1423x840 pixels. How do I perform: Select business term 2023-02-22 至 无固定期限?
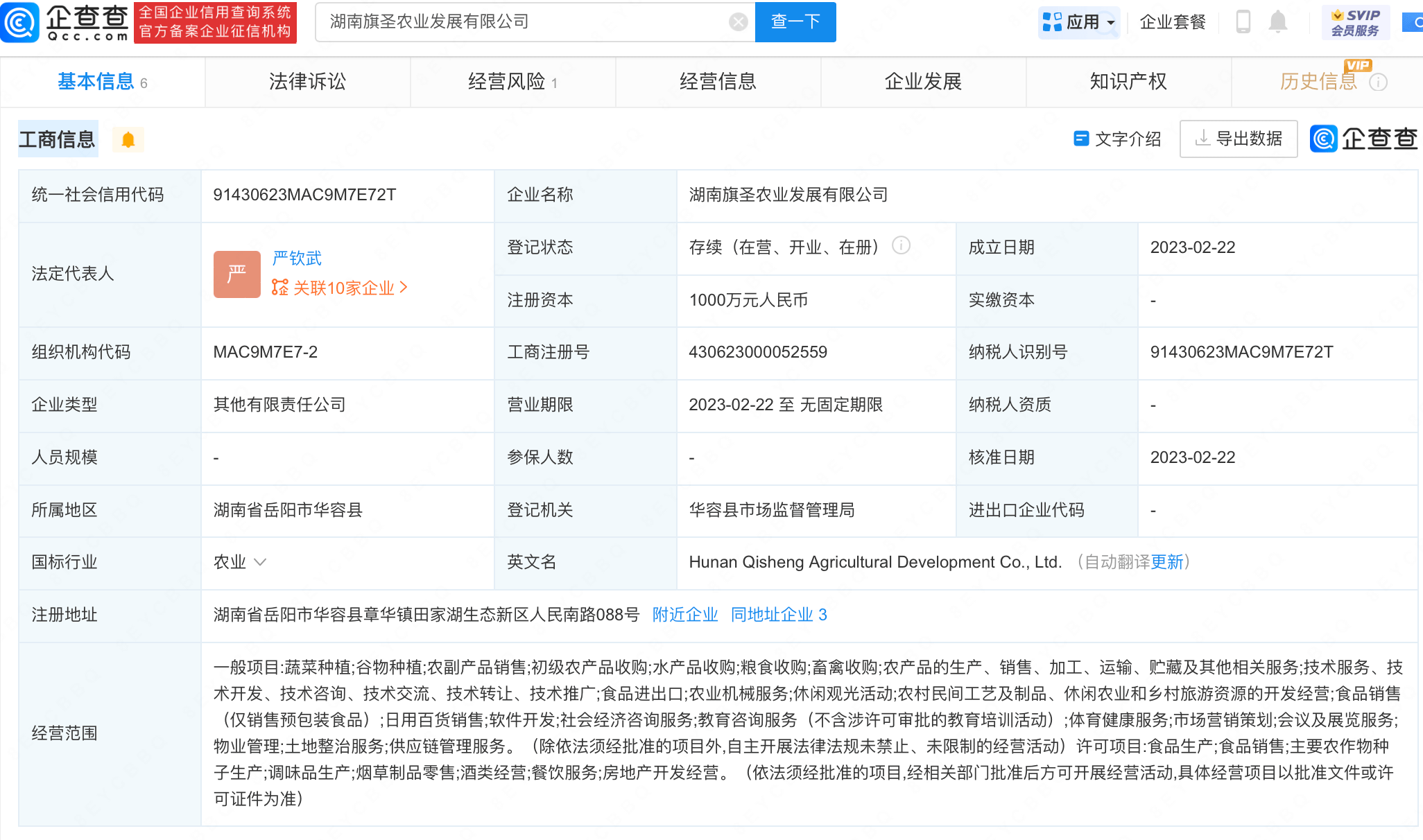tap(786, 405)
